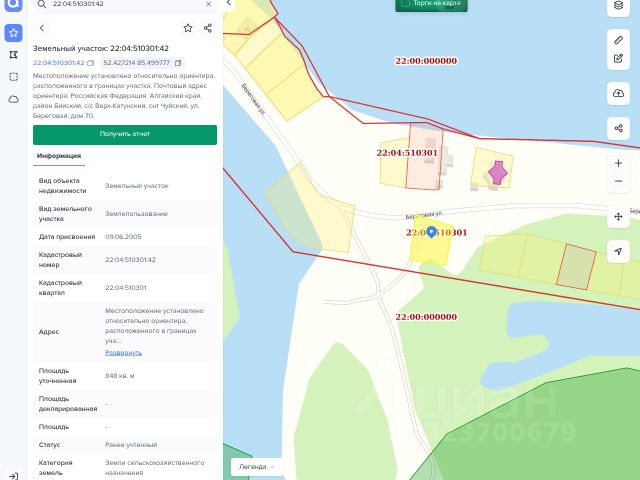640x480 pixels.
Task: Open the cloud icon in left sidebar
Action: coord(13,99)
